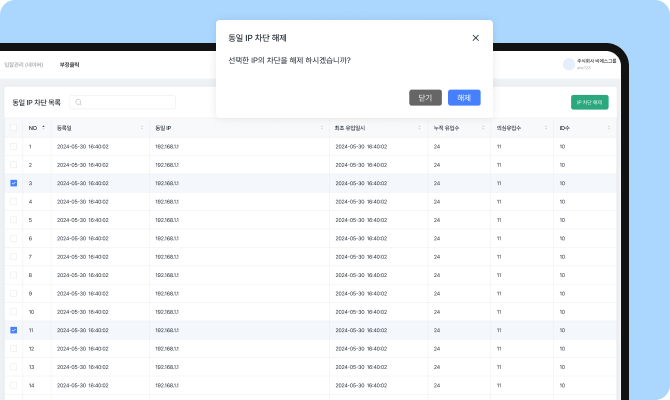The image size is (670, 400).
Task: Sort using the 동일 IP column sort icon
Action: pos(322,128)
